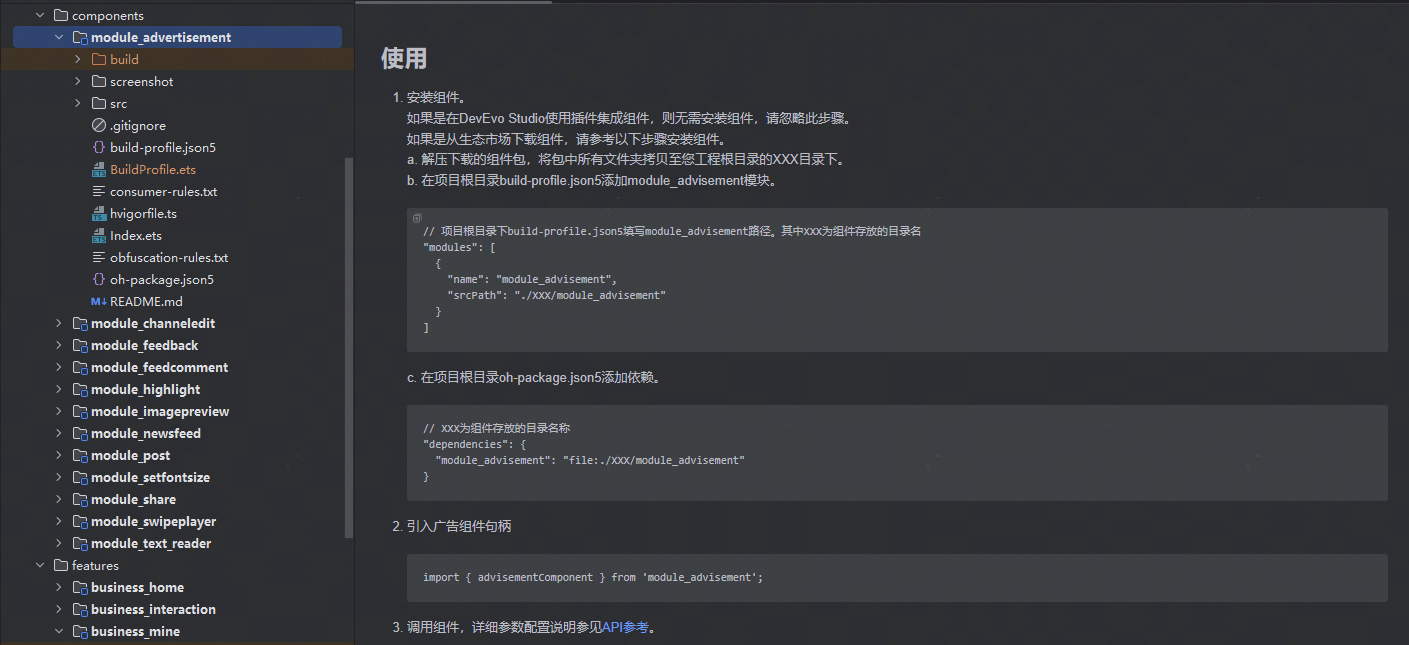Screen dimensions: 1409x645
Task: Click the copy icon in the modules code block
Action: (x=417, y=217)
